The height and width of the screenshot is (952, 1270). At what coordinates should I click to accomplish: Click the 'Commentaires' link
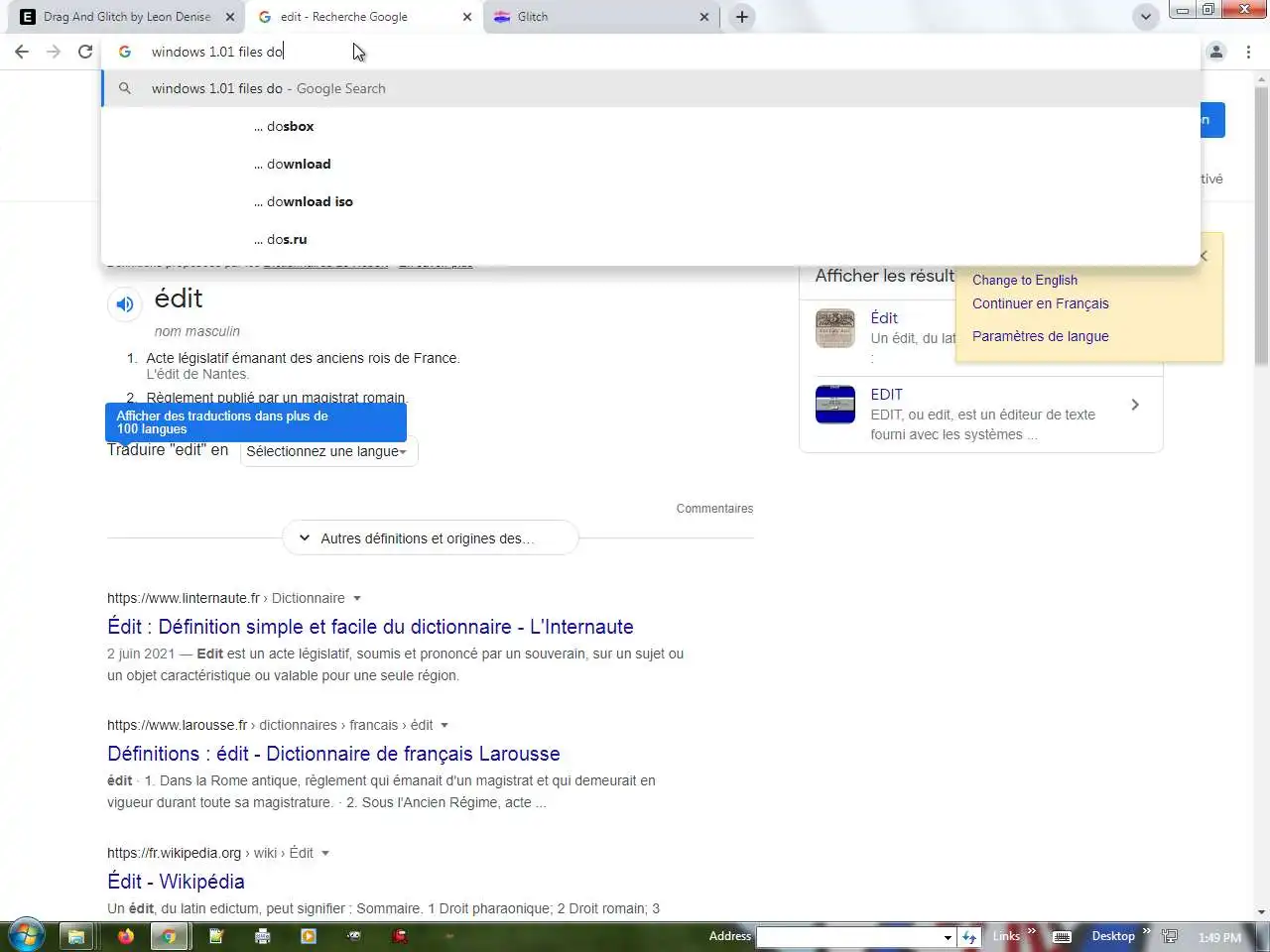714,509
